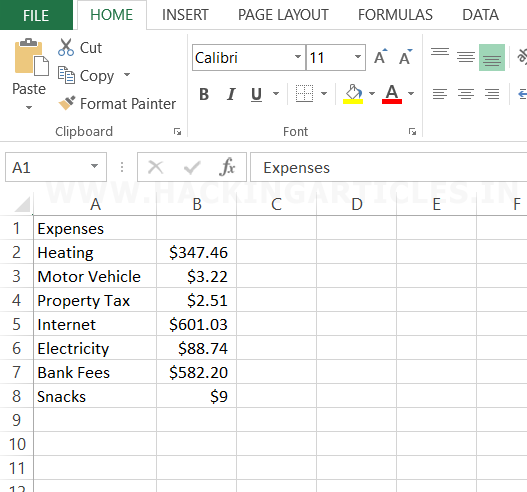Open the Calibri font name dropdown
This screenshot has height=492, width=527.
(298, 57)
